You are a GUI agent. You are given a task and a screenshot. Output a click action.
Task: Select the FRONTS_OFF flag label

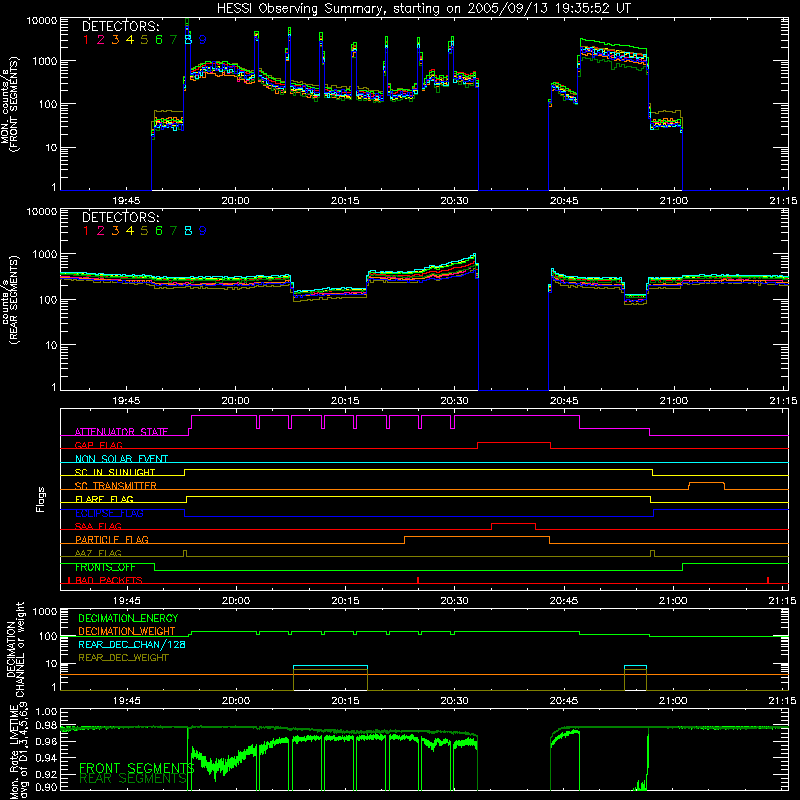pyautogui.click(x=105, y=567)
